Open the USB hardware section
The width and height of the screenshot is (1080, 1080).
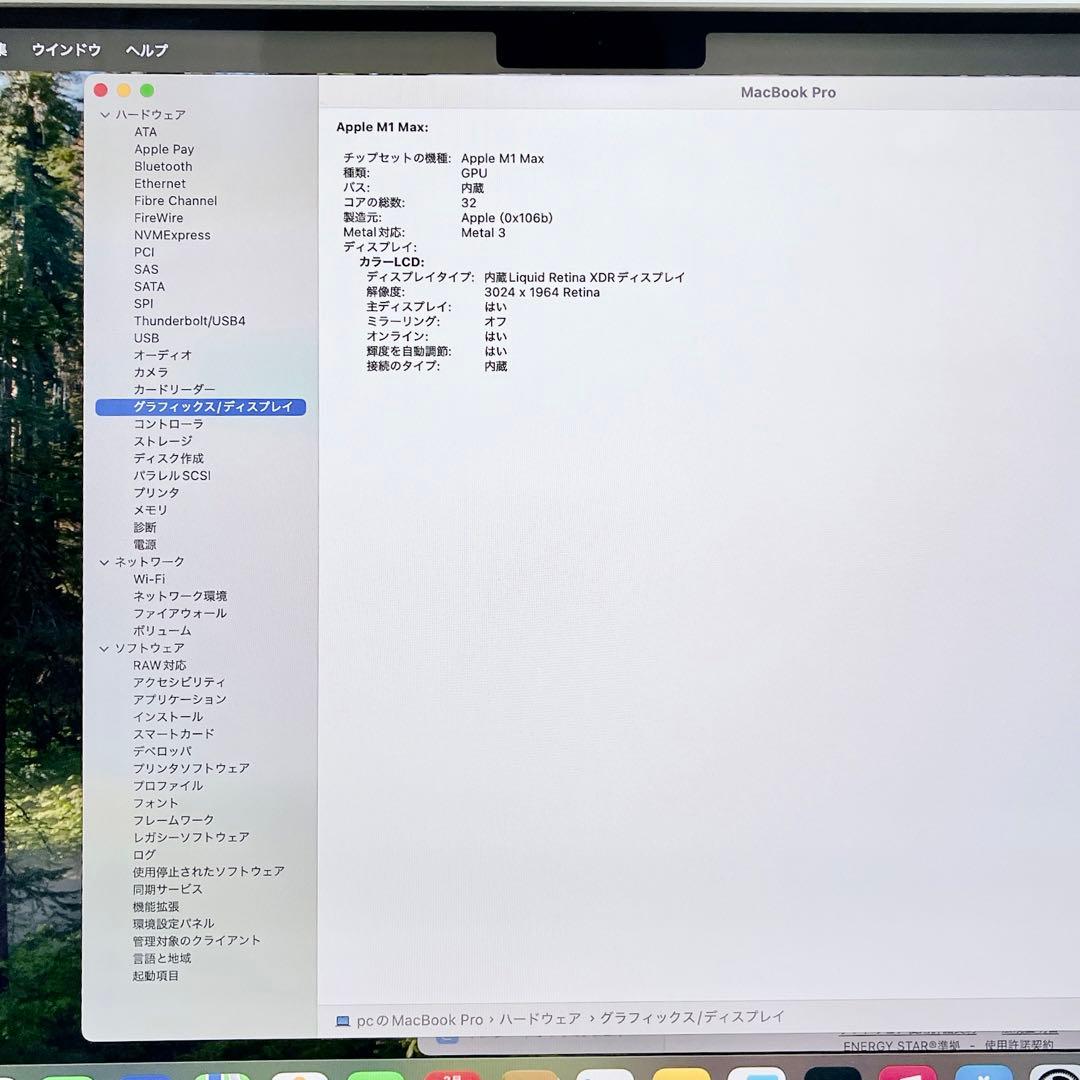(x=146, y=338)
